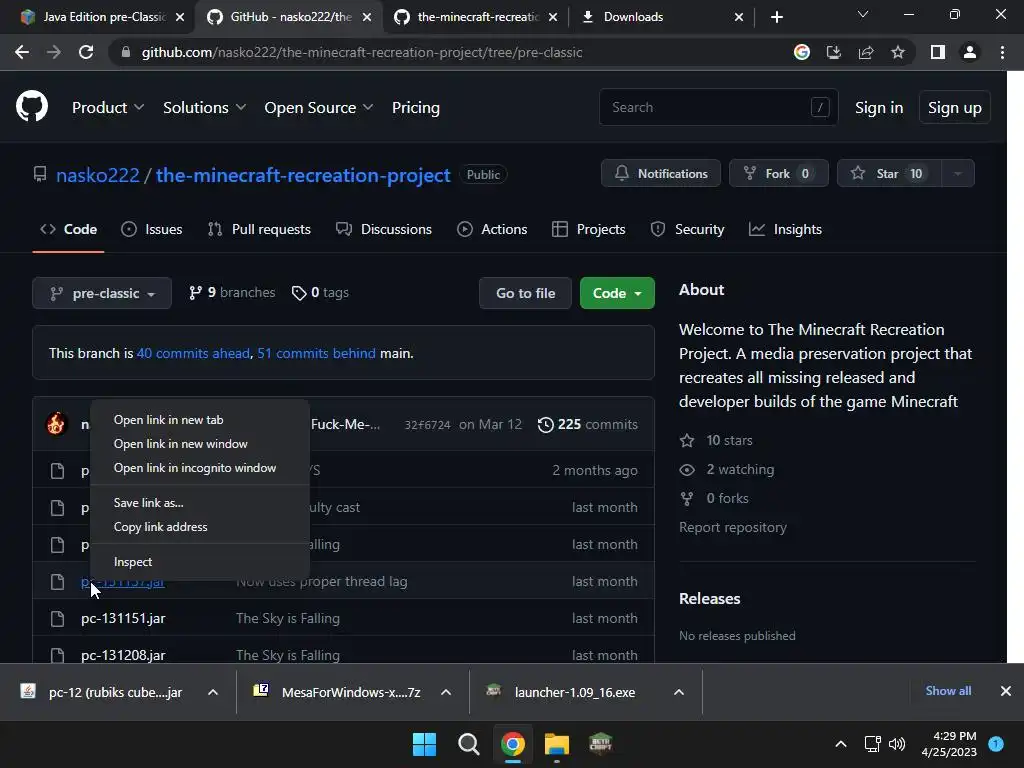Go back with the browser back arrow
The width and height of the screenshot is (1024, 768).
tap(22, 52)
